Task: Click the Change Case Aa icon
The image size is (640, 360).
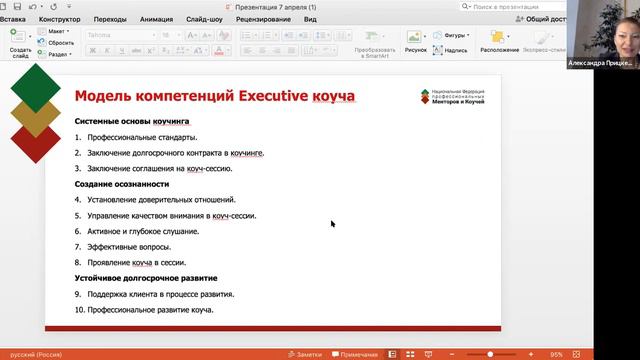Action: click(x=199, y=51)
